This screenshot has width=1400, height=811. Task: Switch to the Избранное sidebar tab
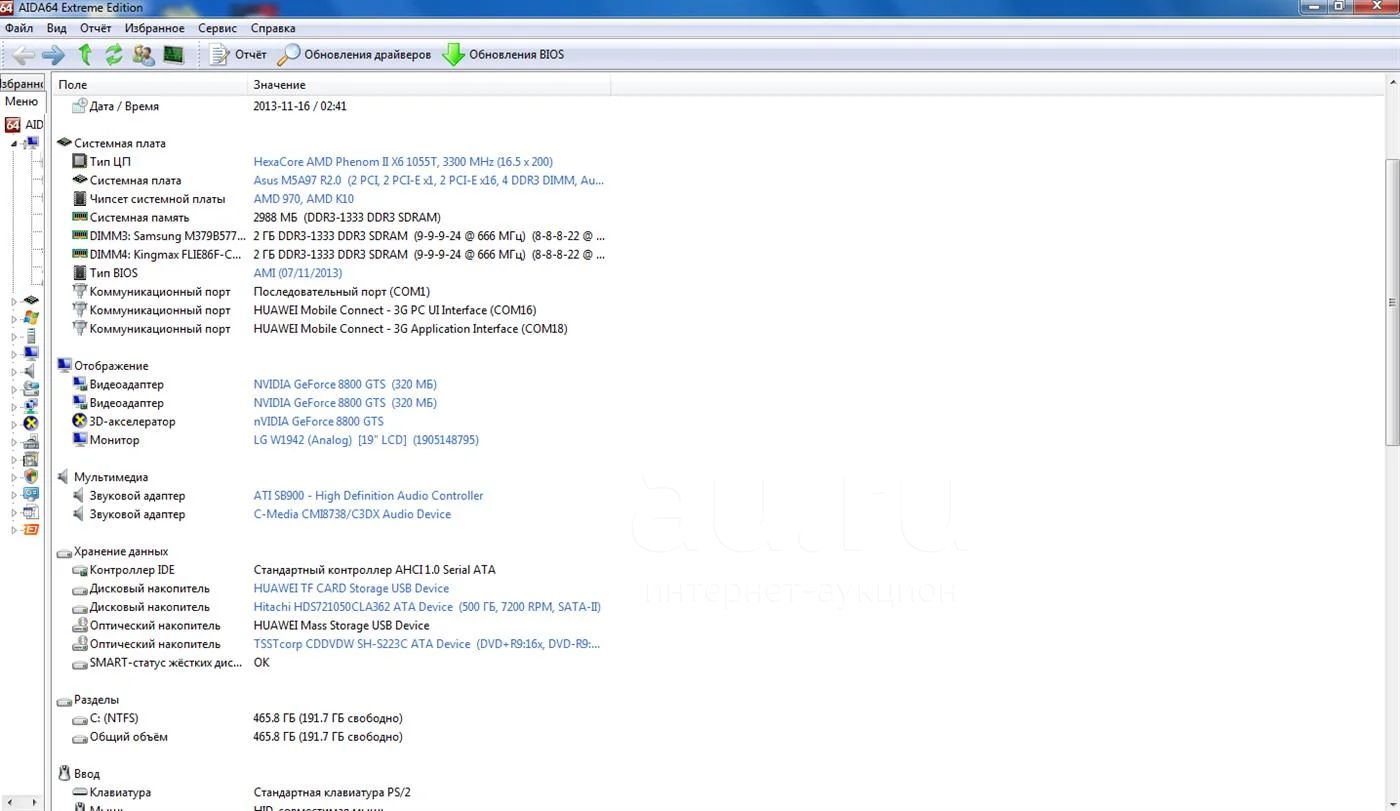[x=22, y=84]
